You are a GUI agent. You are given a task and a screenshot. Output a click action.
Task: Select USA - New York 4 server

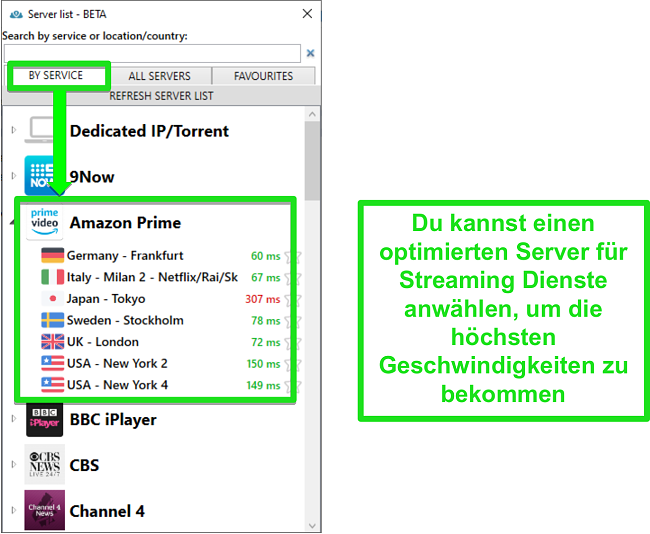tap(117, 385)
